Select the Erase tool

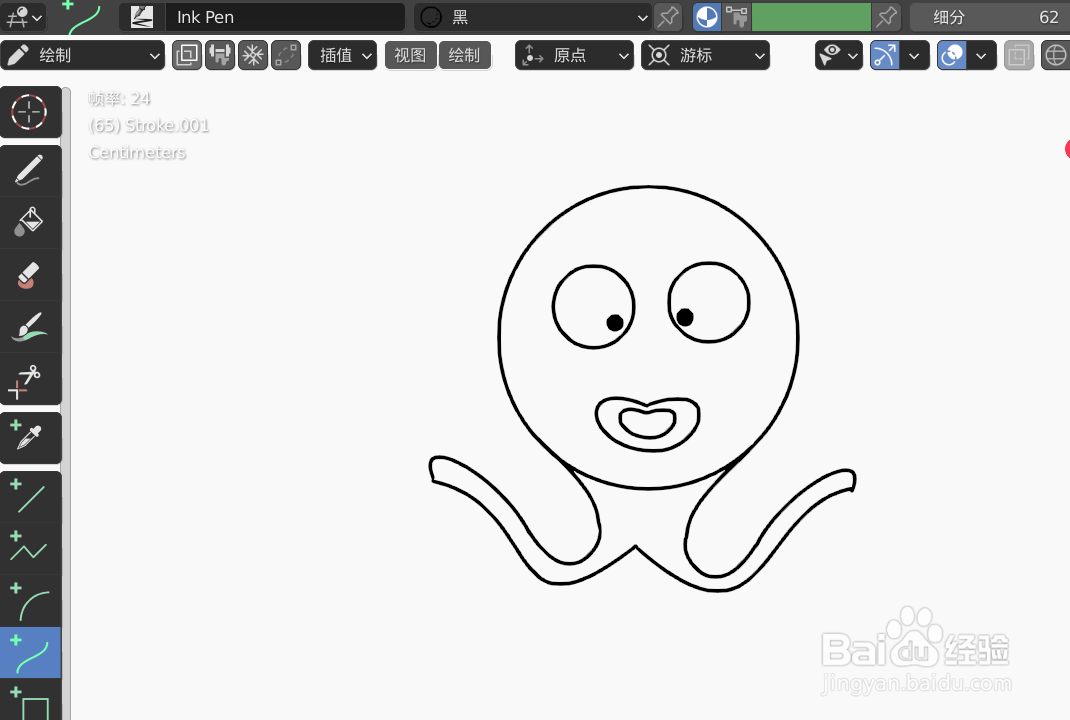coord(30,274)
